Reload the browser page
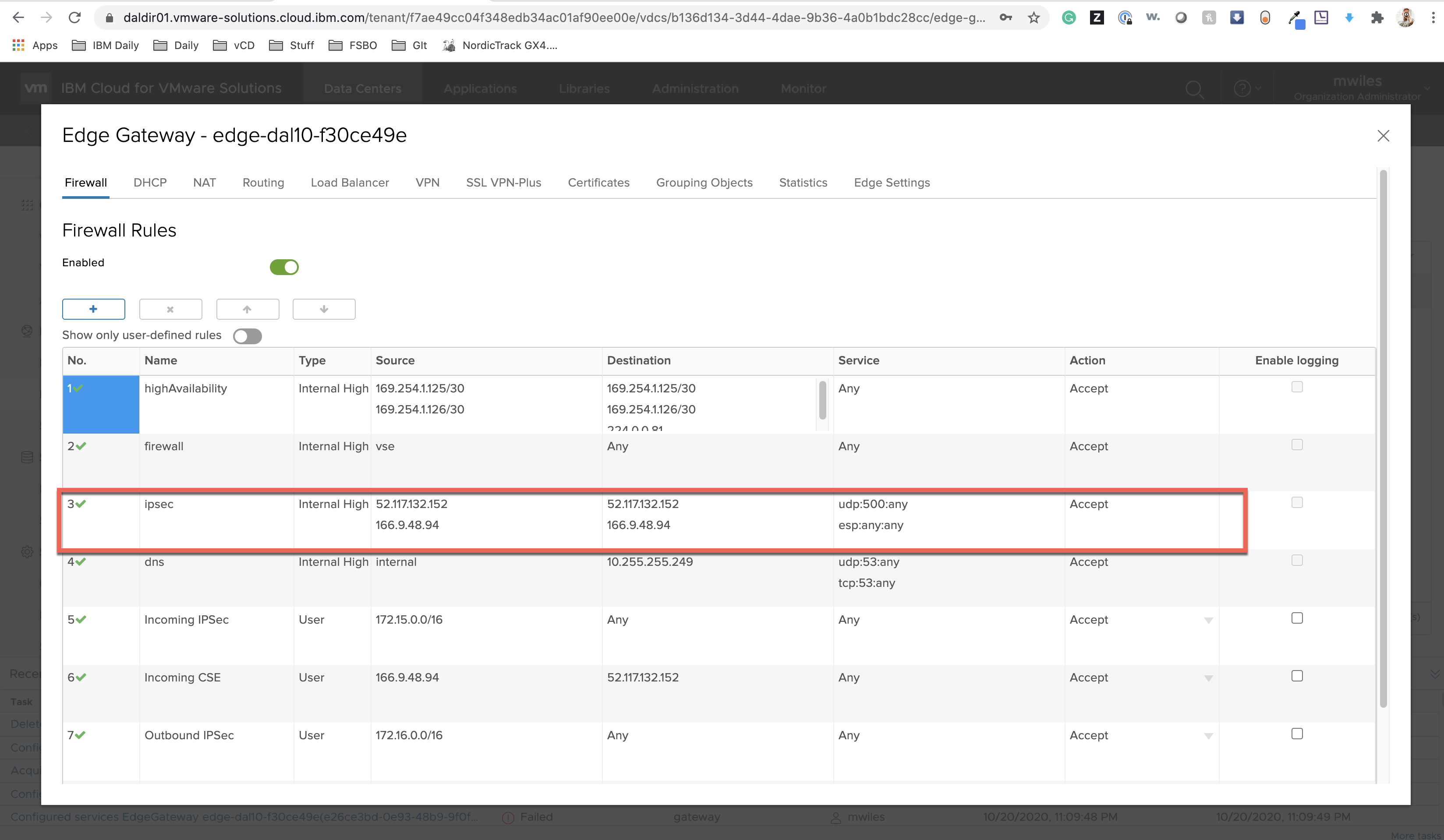This screenshot has height=840, width=1444. tap(74, 18)
